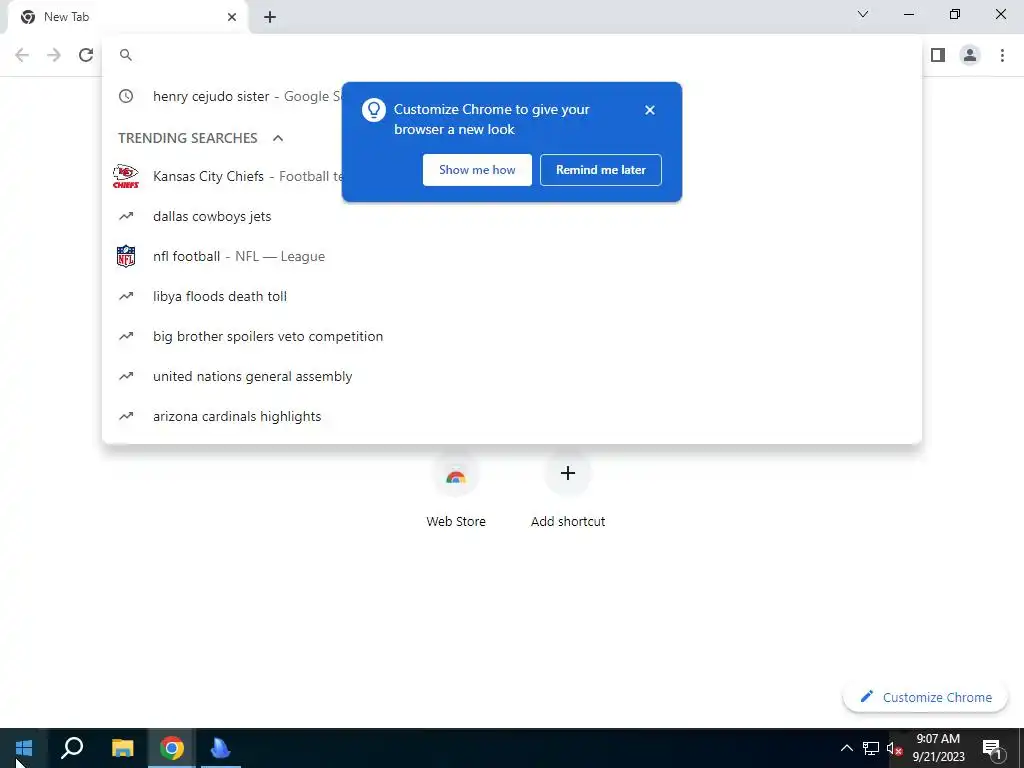Click the network tray icon

coord(871,748)
